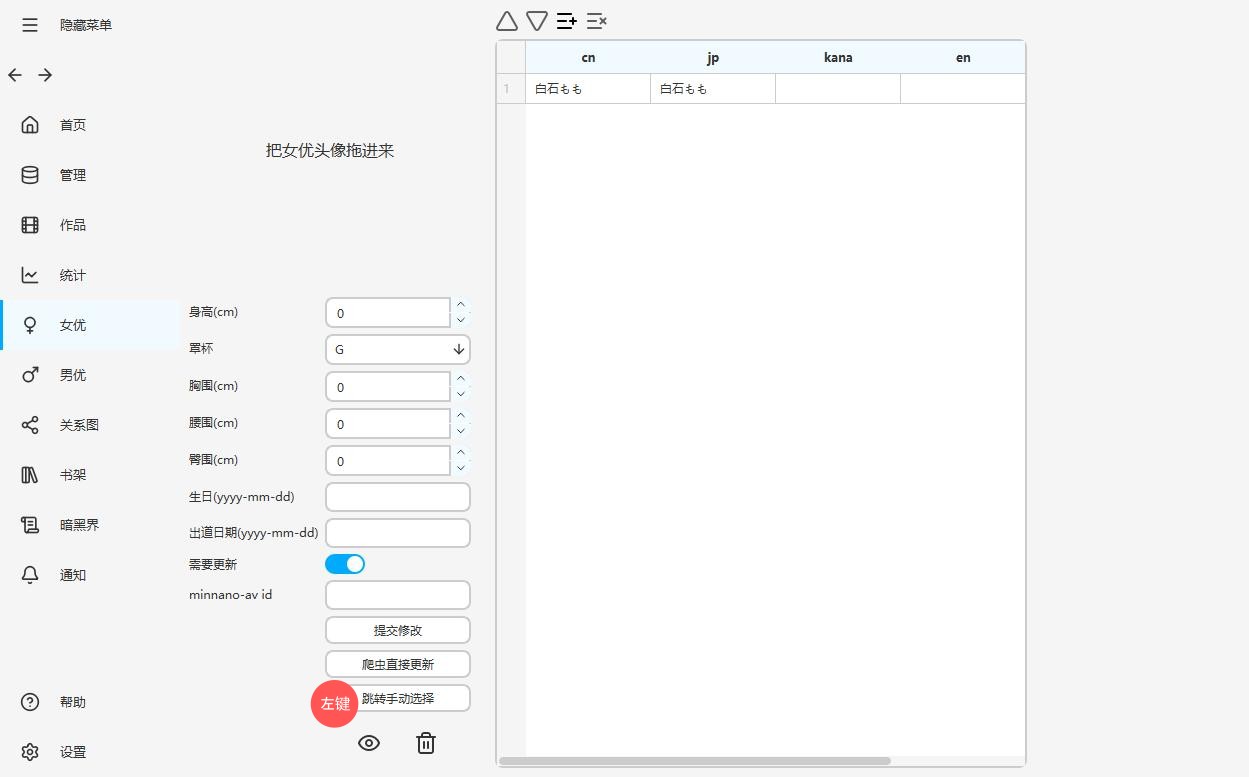Click the move row up triangle icon
Viewport: 1249px width, 777px height.
(x=507, y=21)
